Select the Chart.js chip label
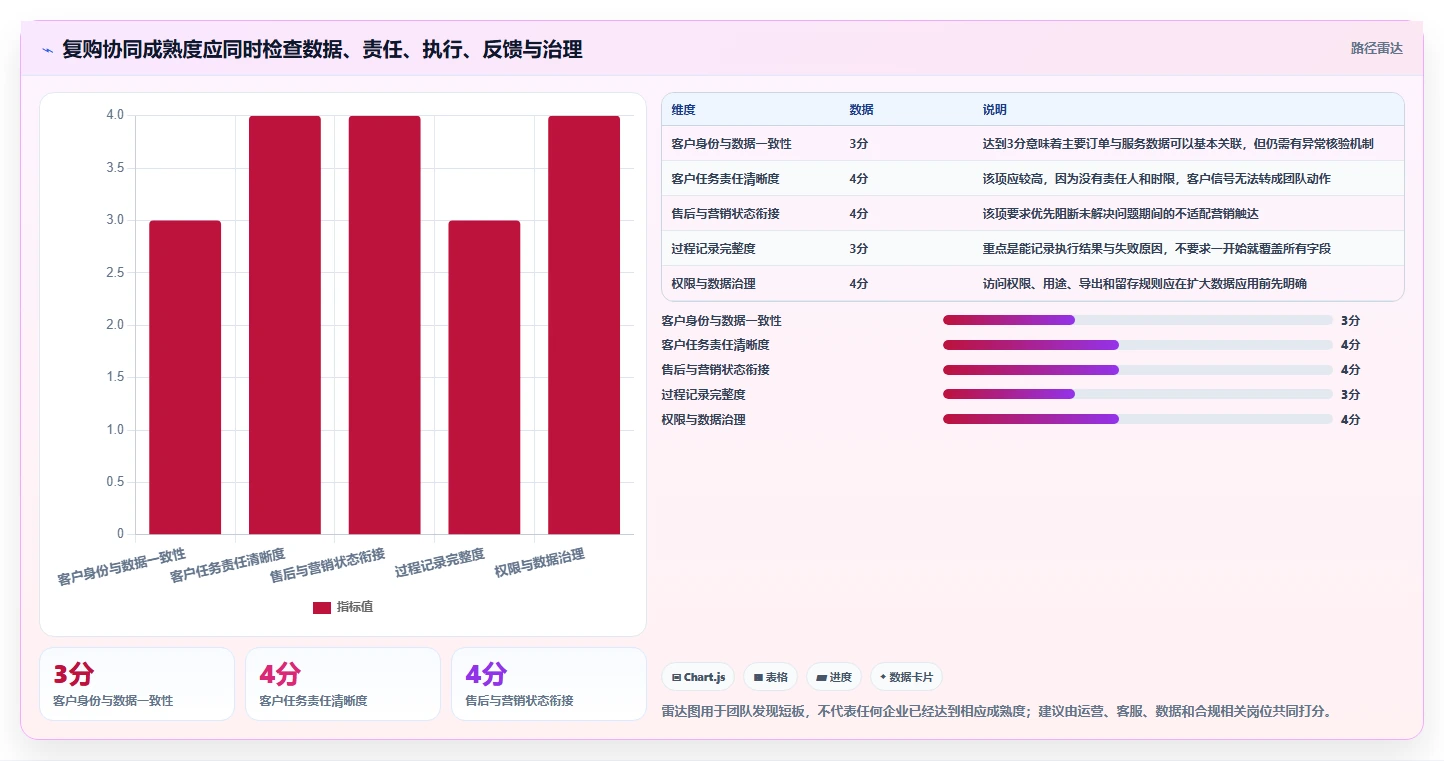This screenshot has width=1444, height=761. coord(705,677)
